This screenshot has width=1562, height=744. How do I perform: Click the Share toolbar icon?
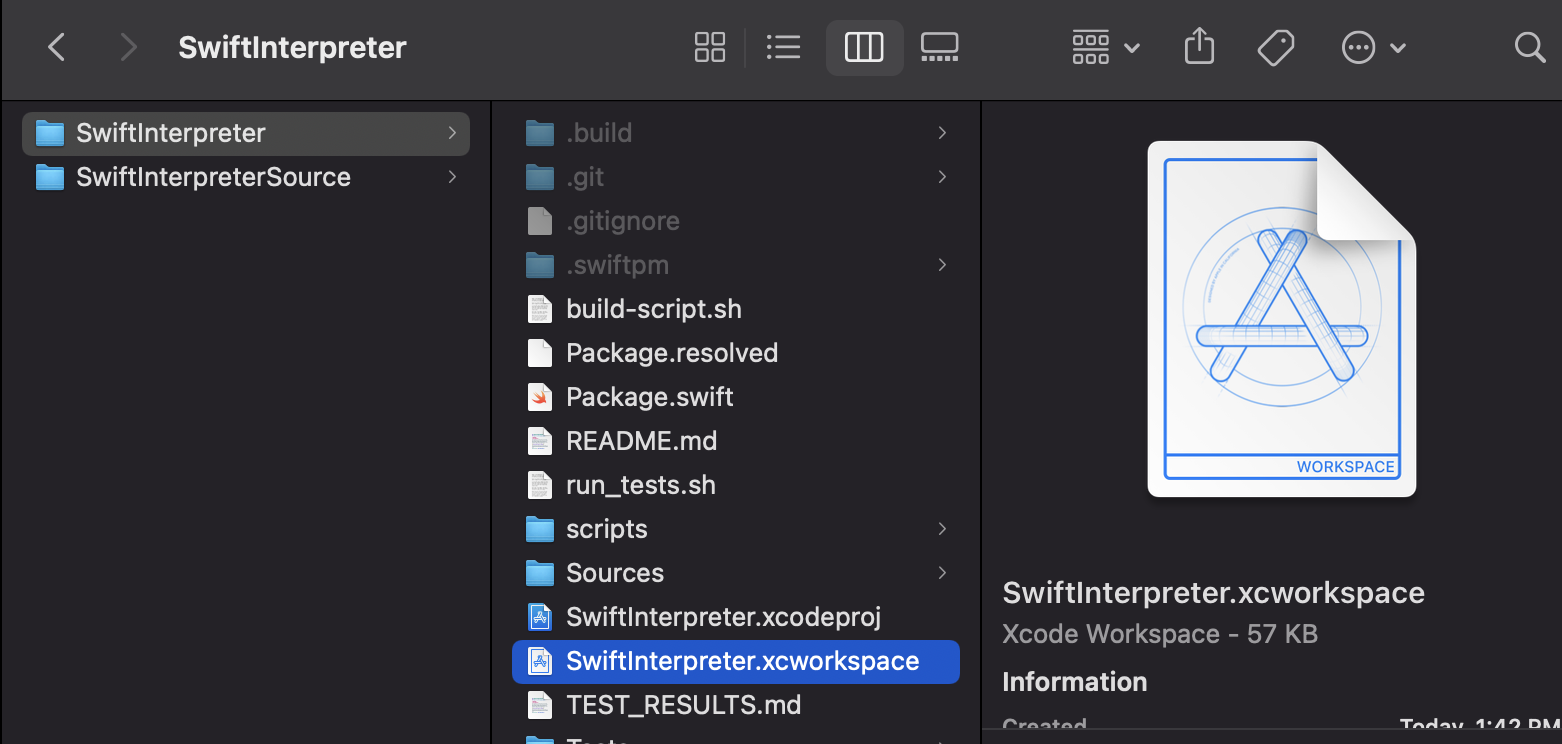[x=1199, y=46]
